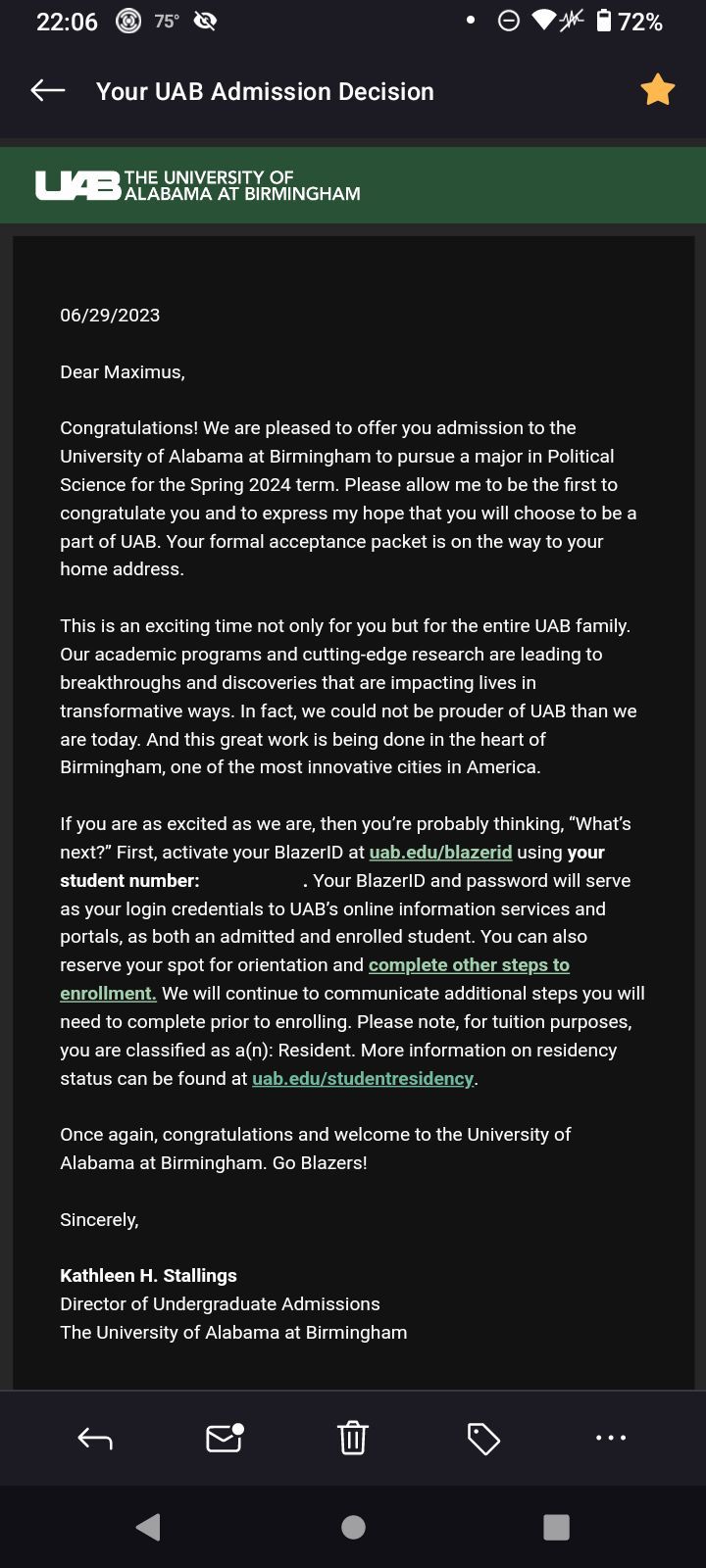Delete the email using the trash icon
This screenshot has width=706, height=1568.
(353, 1438)
